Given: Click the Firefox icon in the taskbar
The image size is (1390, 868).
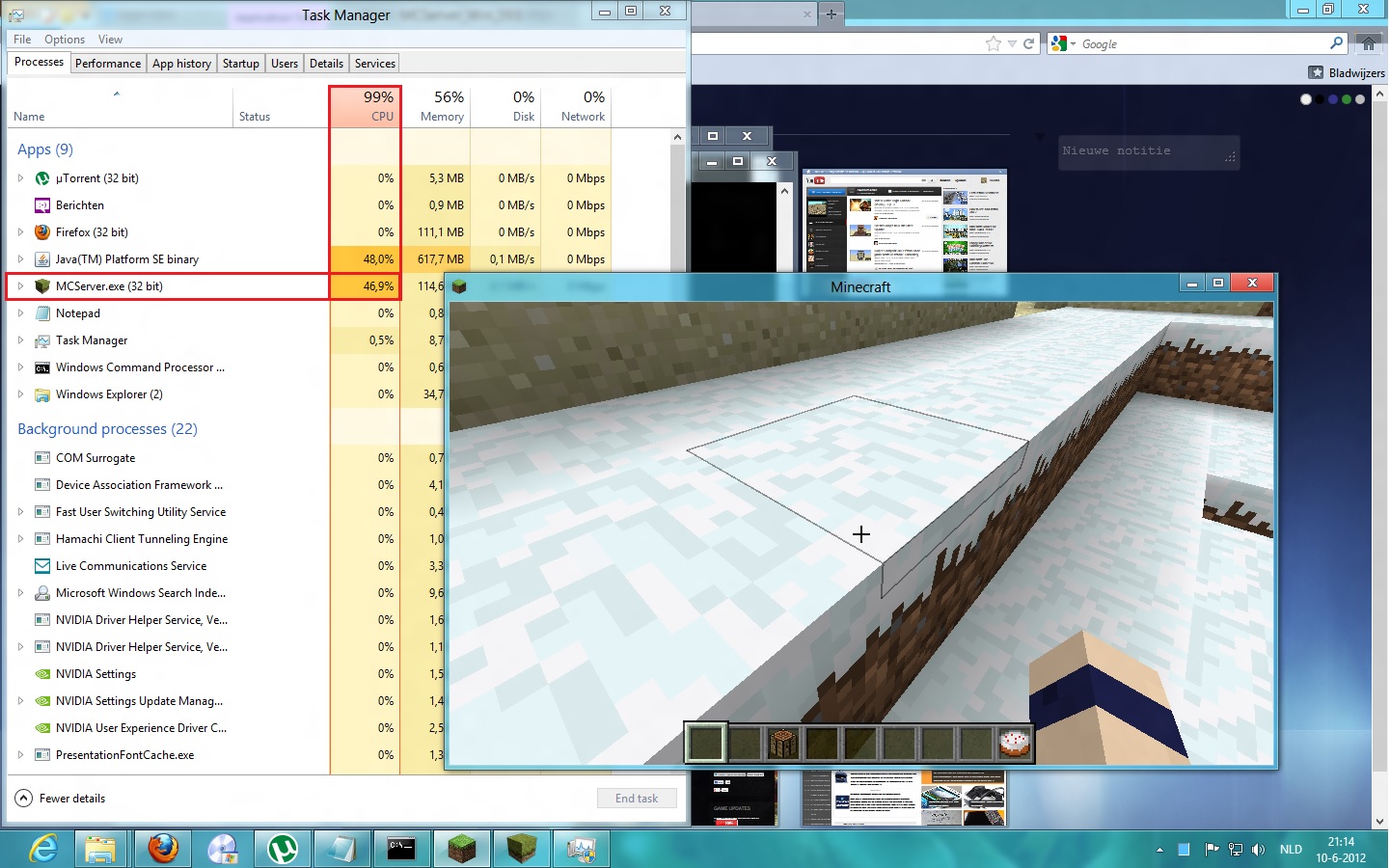Looking at the screenshot, I should [163, 849].
